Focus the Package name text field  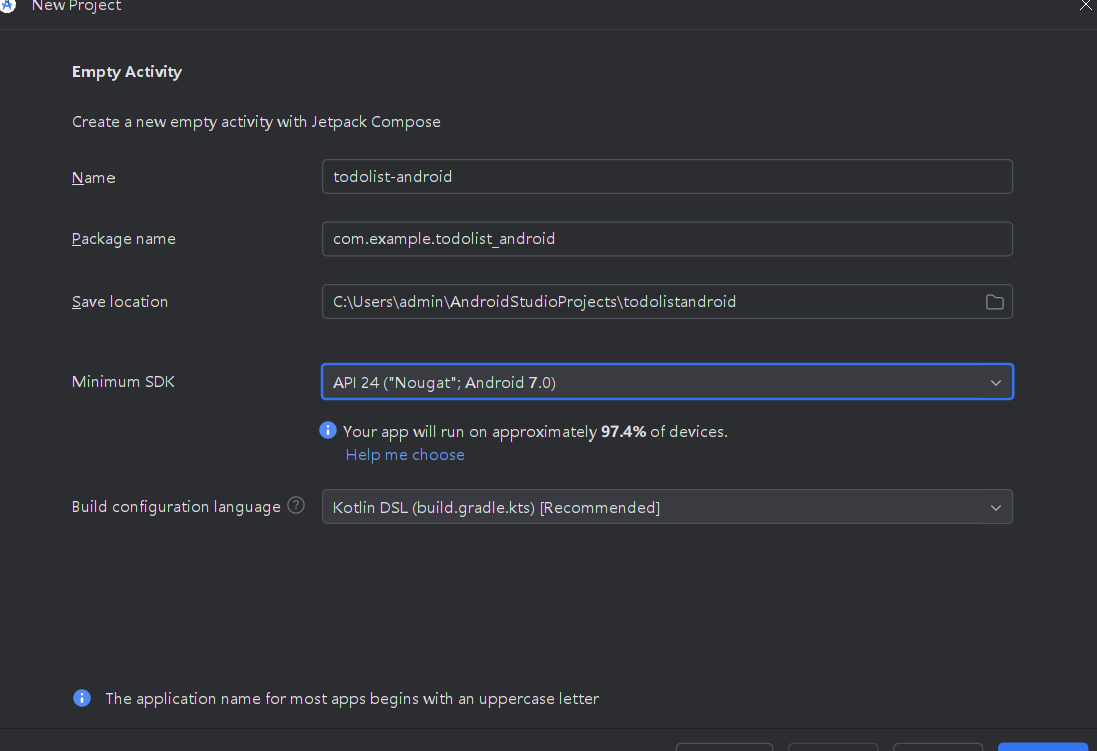667,239
